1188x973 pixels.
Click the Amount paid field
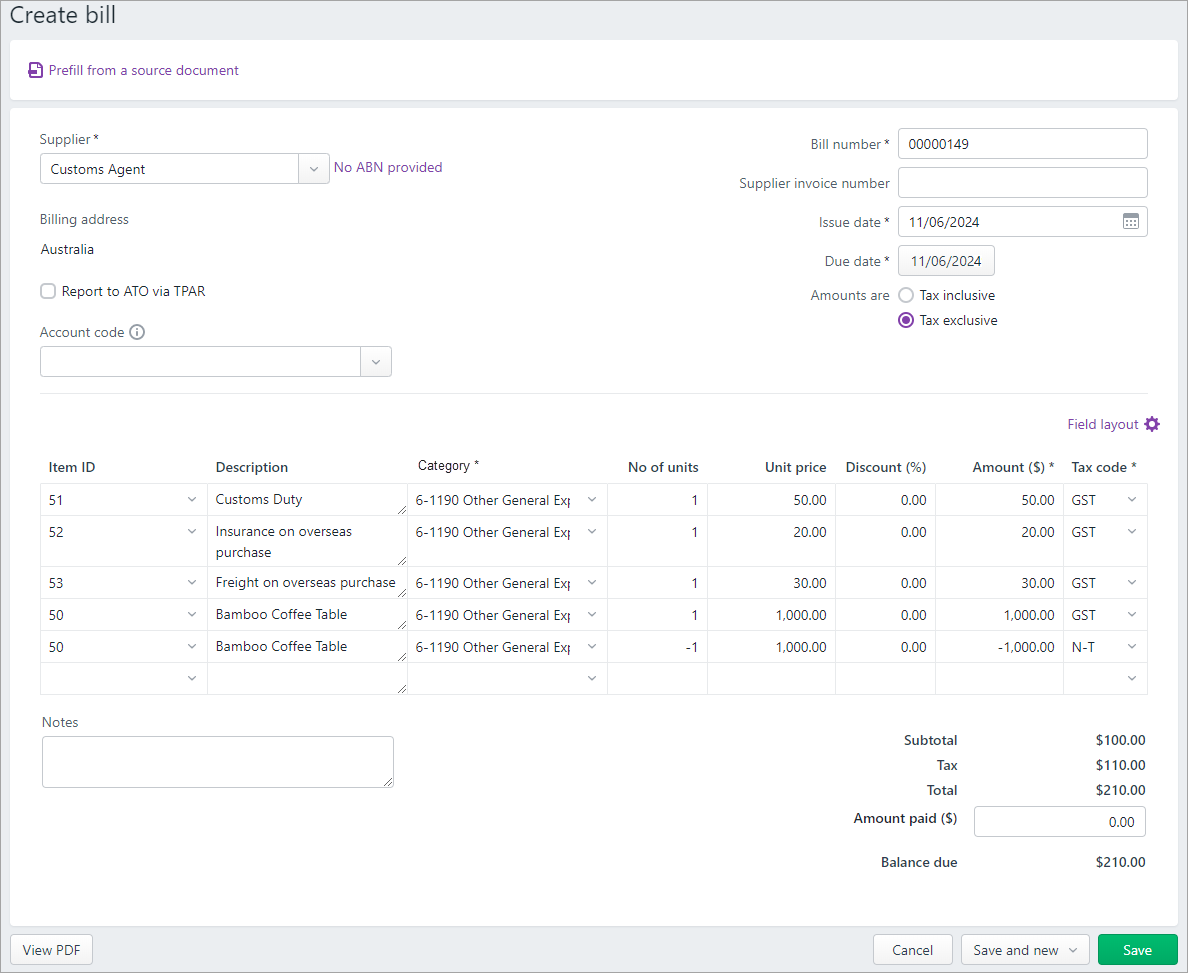point(1059,821)
